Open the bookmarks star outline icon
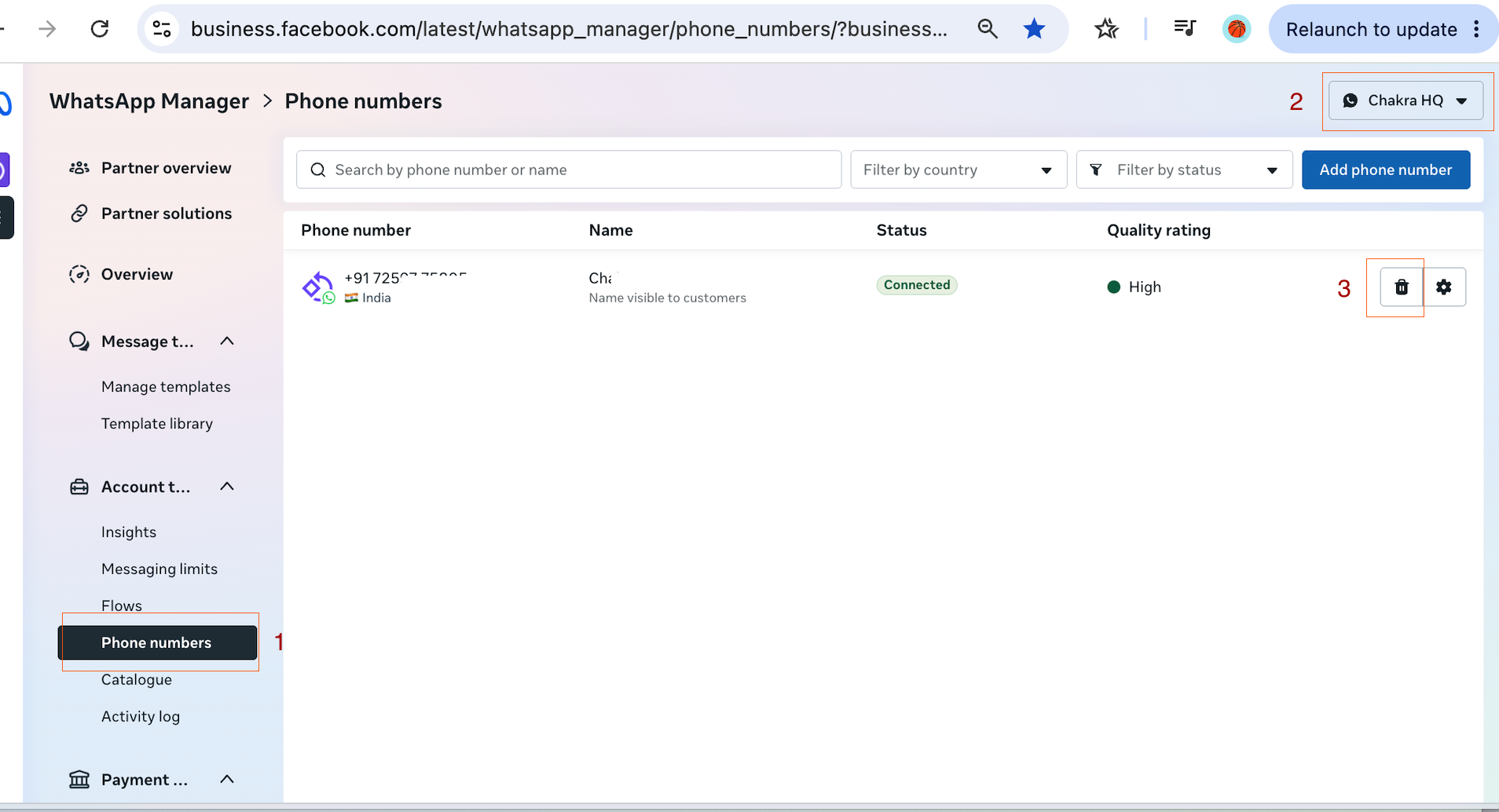The height and width of the screenshot is (812, 1499). point(1106,29)
